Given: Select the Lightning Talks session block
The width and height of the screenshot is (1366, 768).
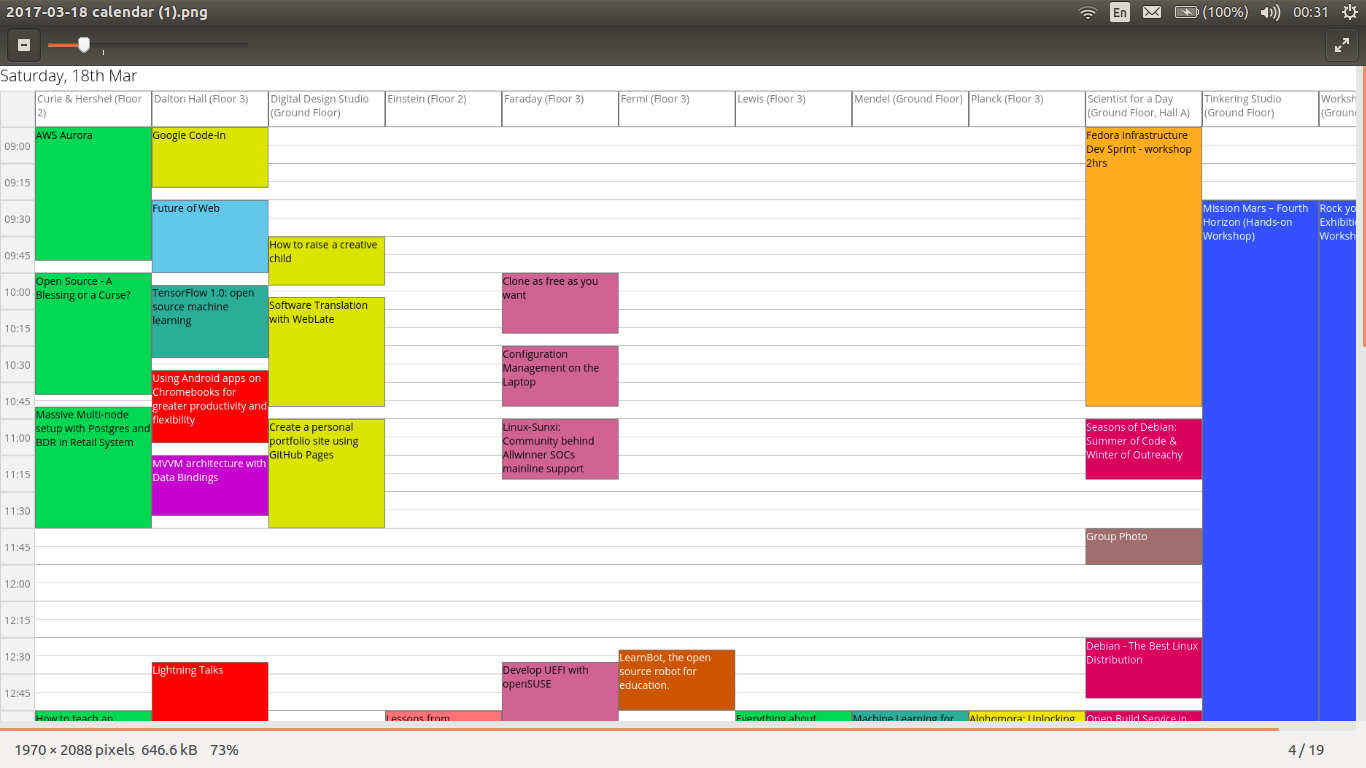Looking at the screenshot, I should tap(210, 691).
